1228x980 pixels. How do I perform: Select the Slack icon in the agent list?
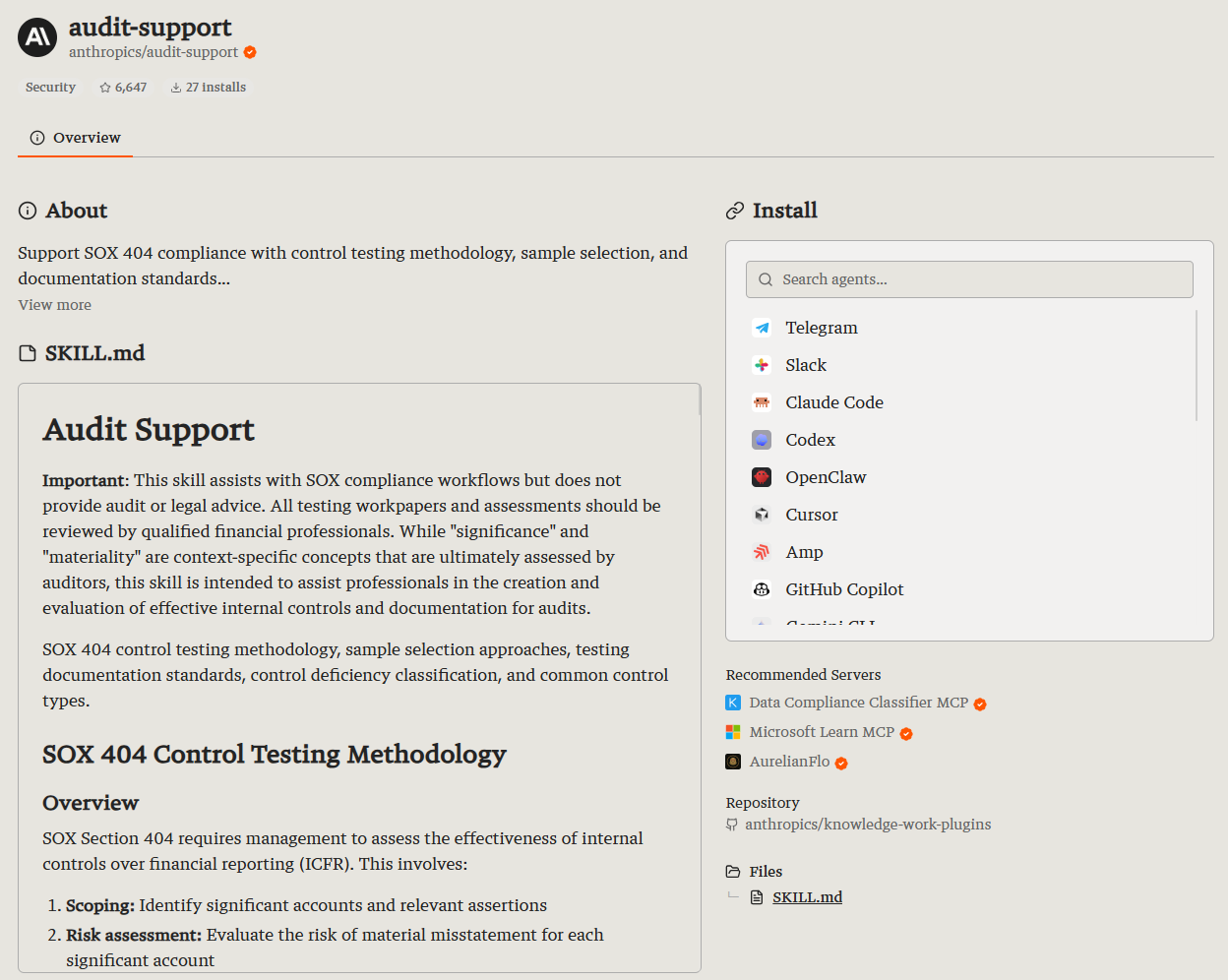click(x=762, y=365)
